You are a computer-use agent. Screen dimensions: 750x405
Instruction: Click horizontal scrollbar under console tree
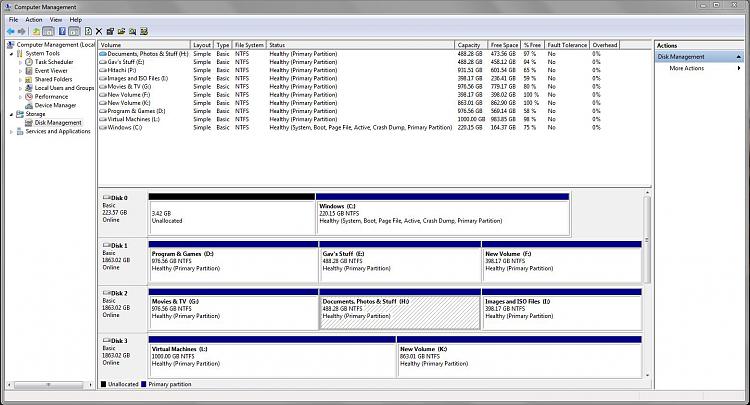coord(49,384)
